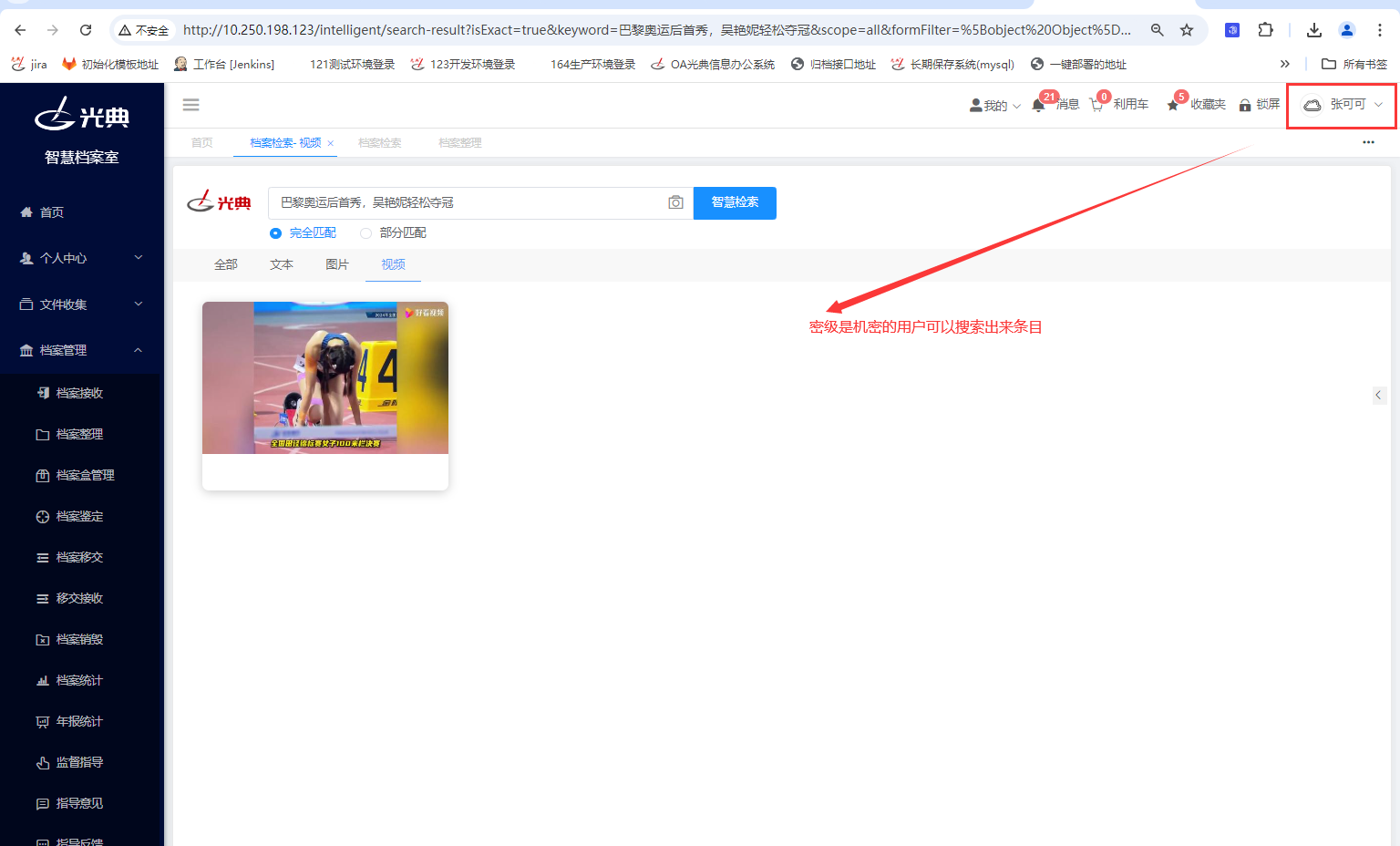1400x846 pixels.
Task: Expand 文件收集 sidebar menu
Action: (82, 304)
